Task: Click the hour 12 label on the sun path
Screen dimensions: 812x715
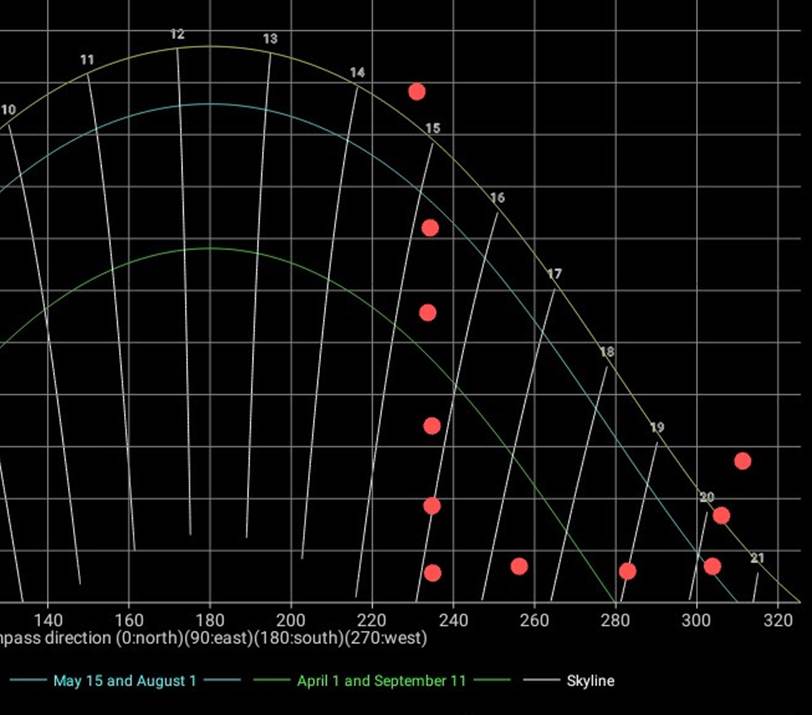Action: click(x=177, y=34)
